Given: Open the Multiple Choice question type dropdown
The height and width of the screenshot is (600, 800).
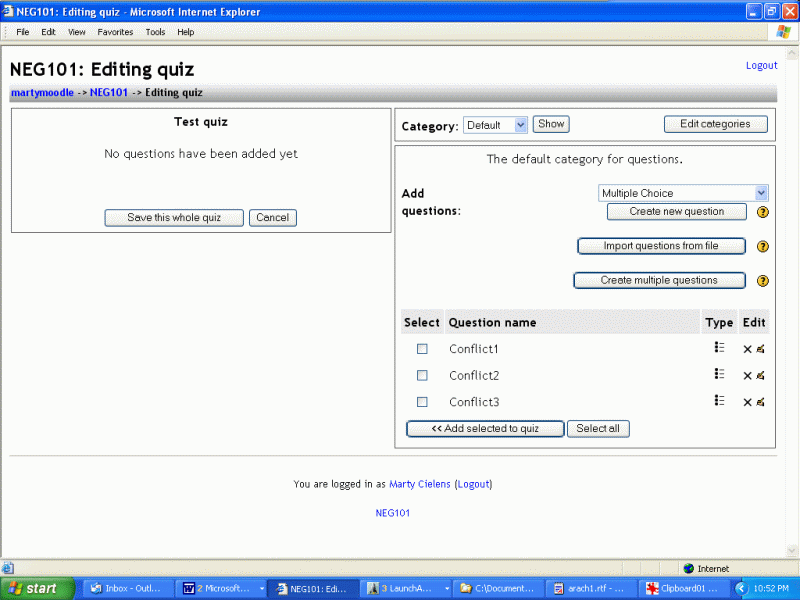Looking at the screenshot, I should [x=761, y=193].
